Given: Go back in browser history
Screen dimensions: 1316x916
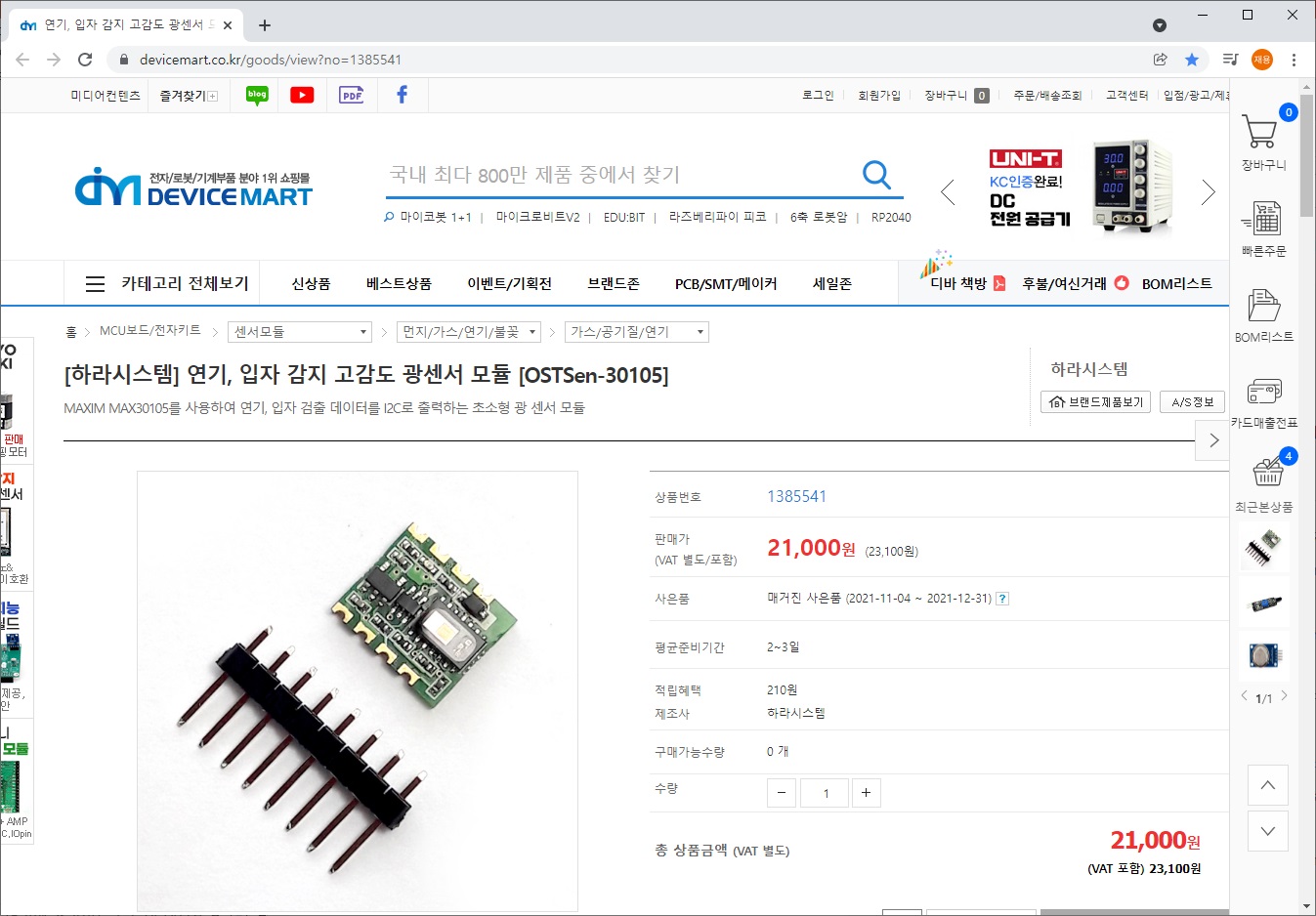Looking at the screenshot, I should coord(22,60).
